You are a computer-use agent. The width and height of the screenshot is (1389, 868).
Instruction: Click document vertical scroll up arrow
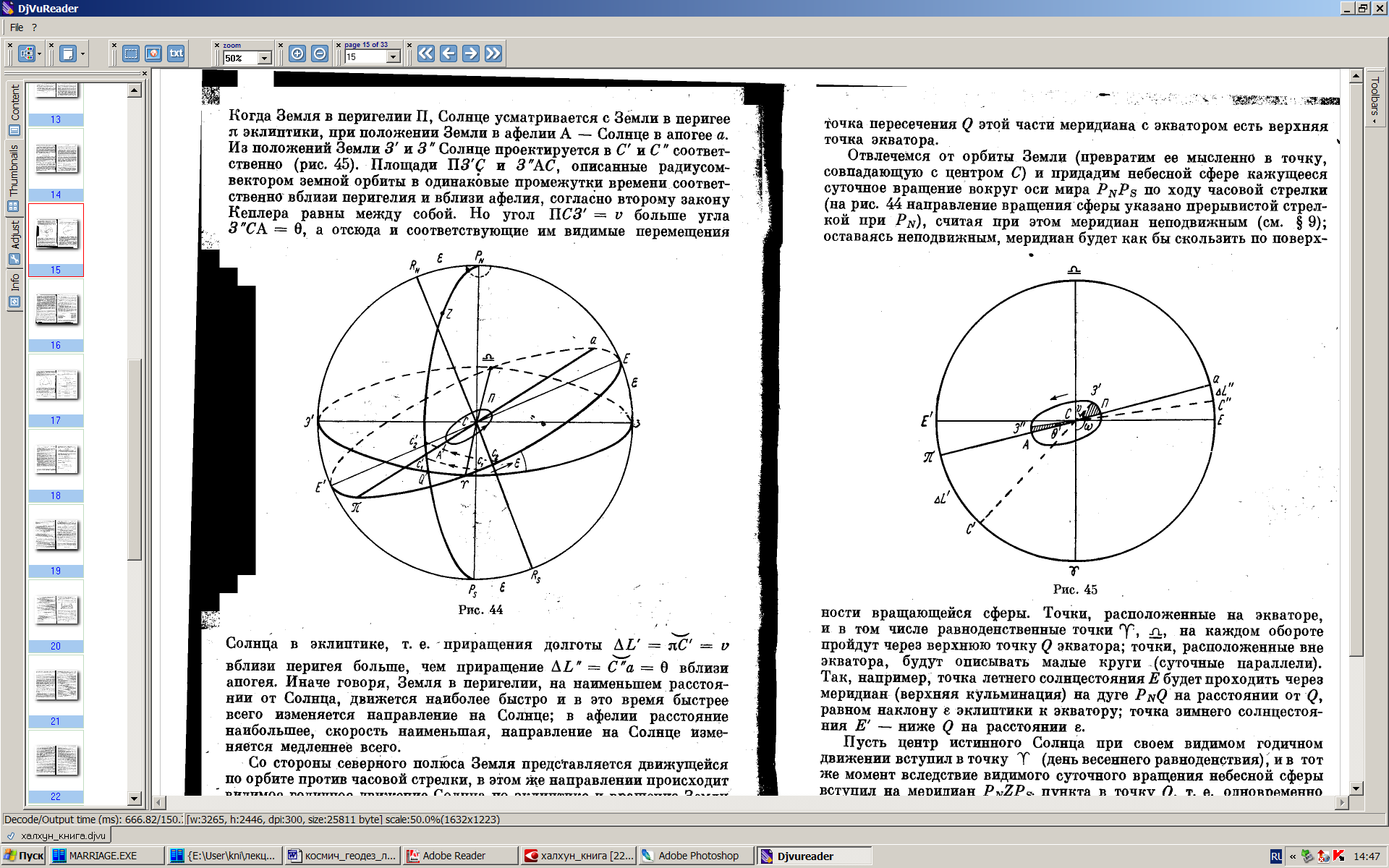click(1356, 75)
